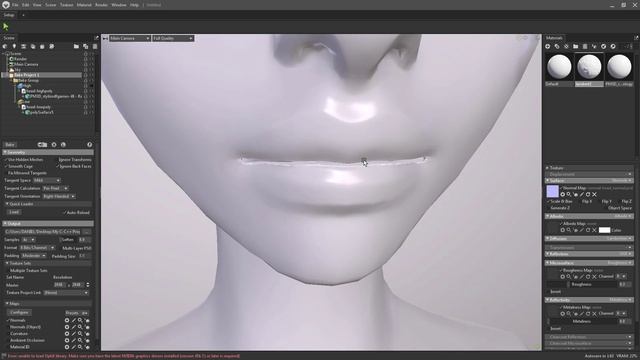
Task: Click first Scene toolbar add-object icon
Action: 5,47
